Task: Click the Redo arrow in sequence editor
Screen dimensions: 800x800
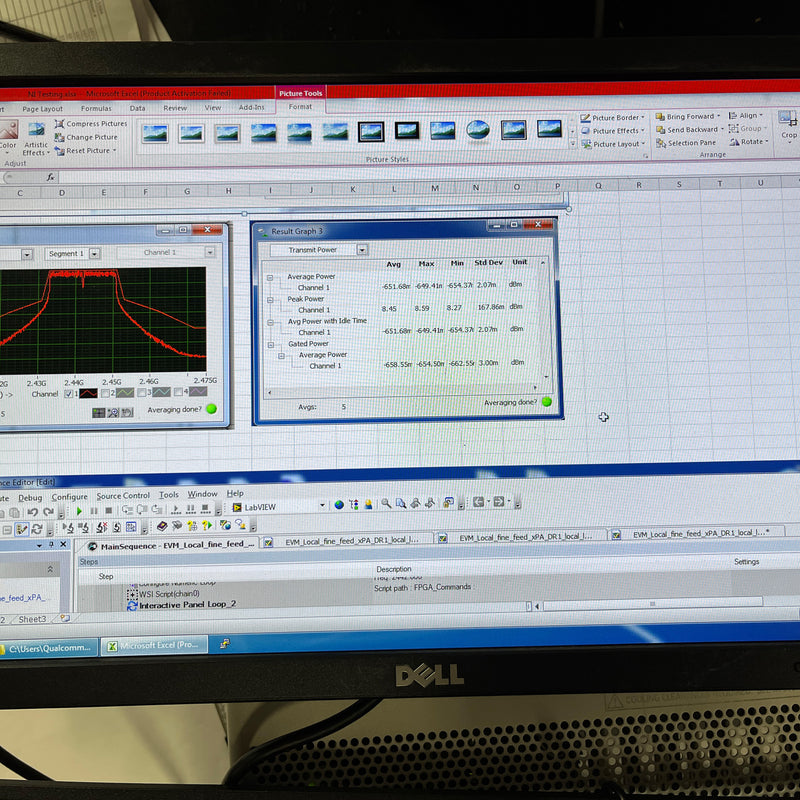Action: (x=48, y=512)
